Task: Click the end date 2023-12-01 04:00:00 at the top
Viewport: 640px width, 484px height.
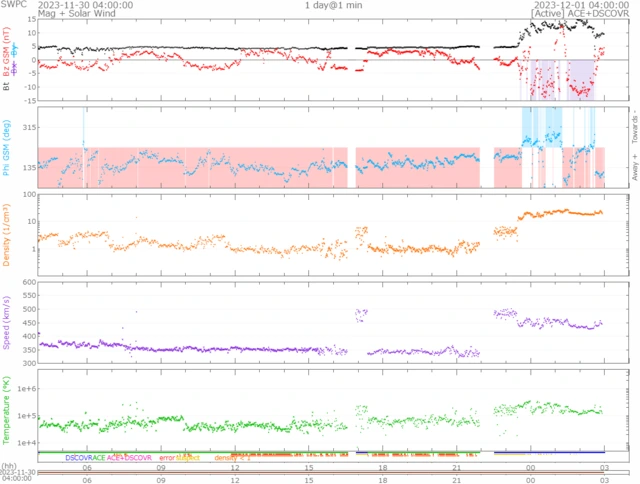Action: (x=568, y=5)
